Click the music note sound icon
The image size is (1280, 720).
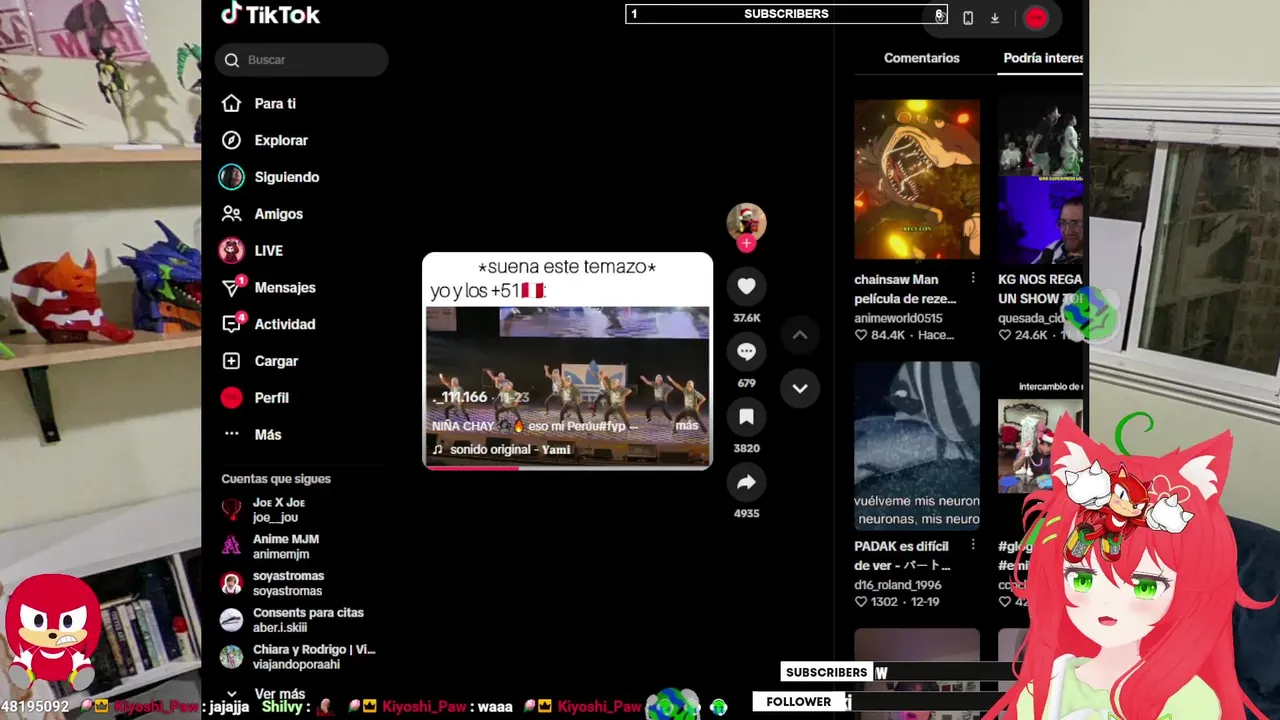(x=437, y=450)
